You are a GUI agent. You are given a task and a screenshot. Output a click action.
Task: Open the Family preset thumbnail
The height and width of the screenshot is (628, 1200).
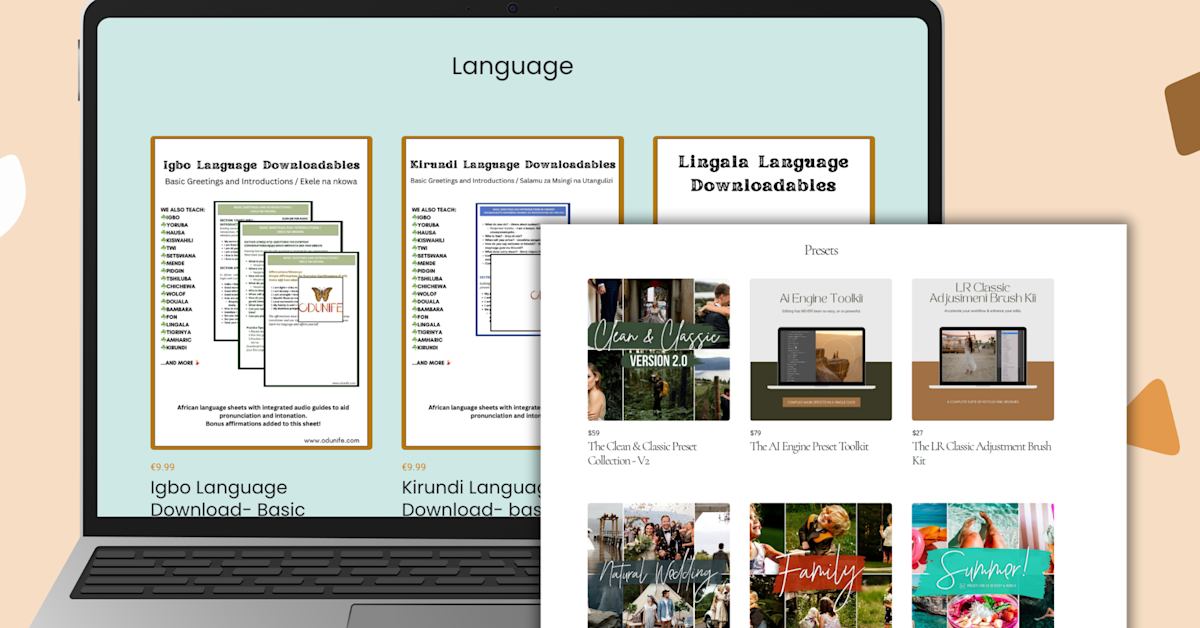click(821, 565)
